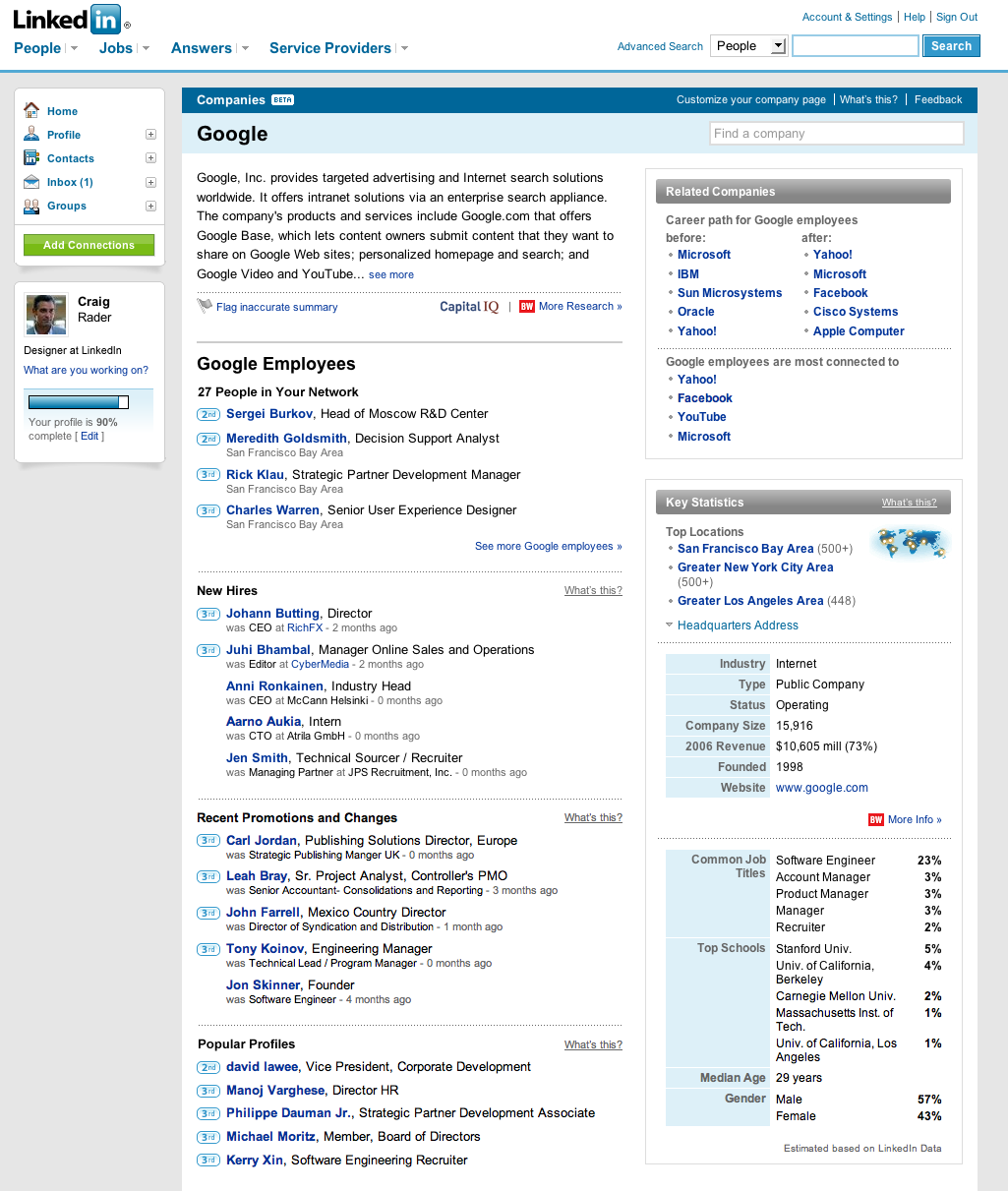Click Sign Out link
The image size is (1008, 1191).
click(x=957, y=17)
